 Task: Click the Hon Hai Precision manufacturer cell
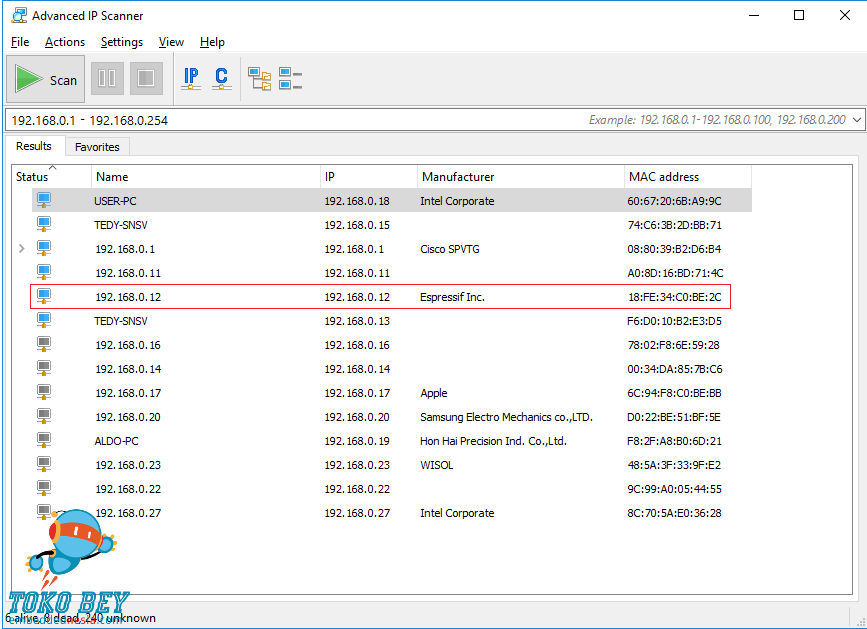493,441
